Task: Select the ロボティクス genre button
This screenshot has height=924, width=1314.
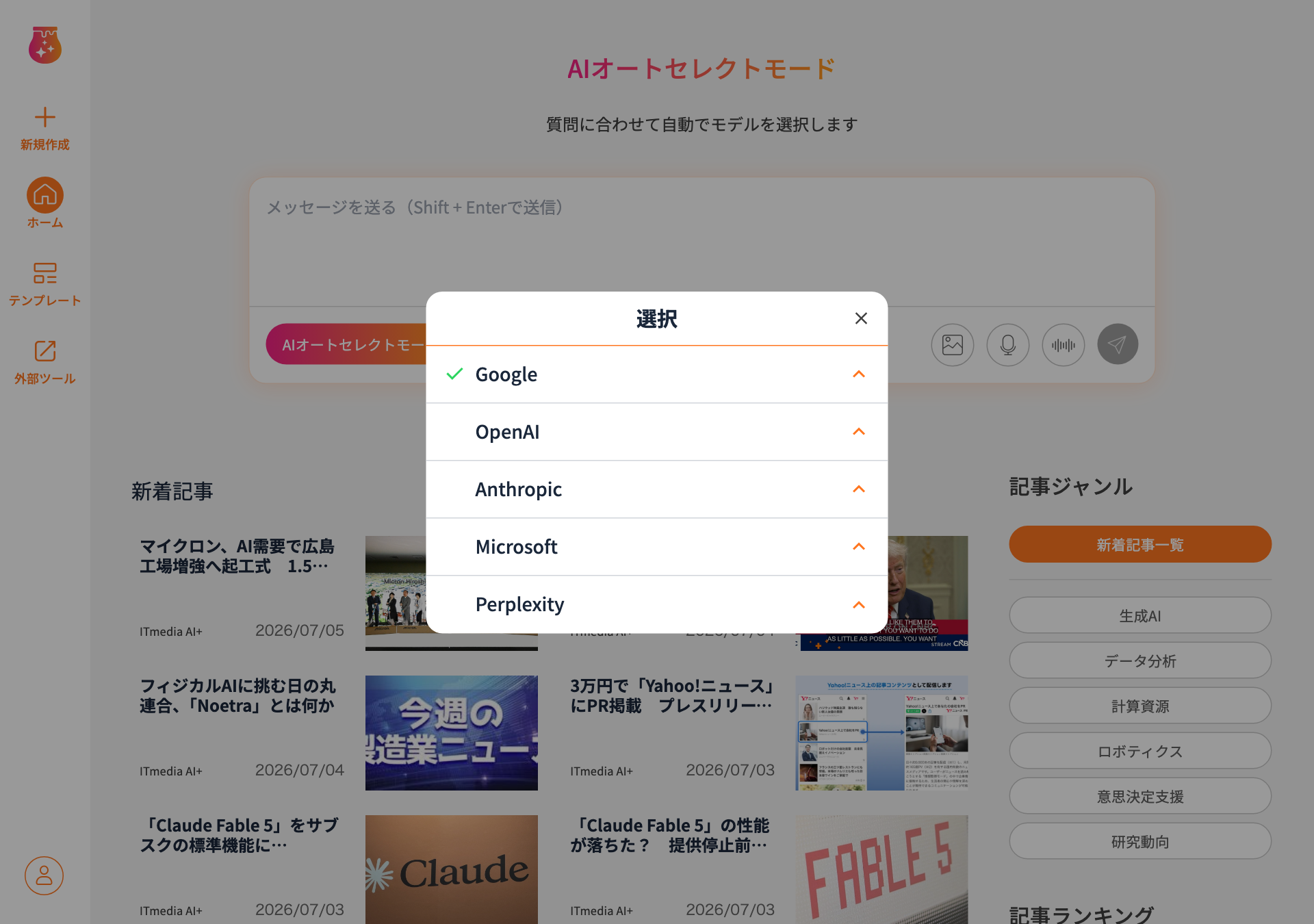Action: click(x=1140, y=751)
